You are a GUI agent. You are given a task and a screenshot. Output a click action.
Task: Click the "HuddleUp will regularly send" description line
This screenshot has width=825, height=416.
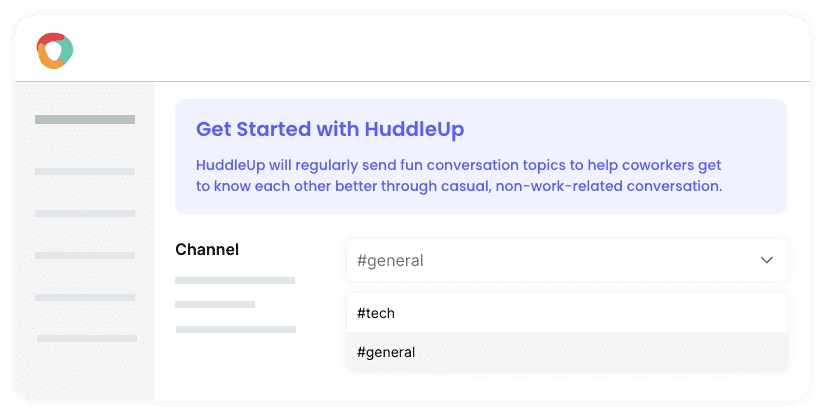(458, 164)
